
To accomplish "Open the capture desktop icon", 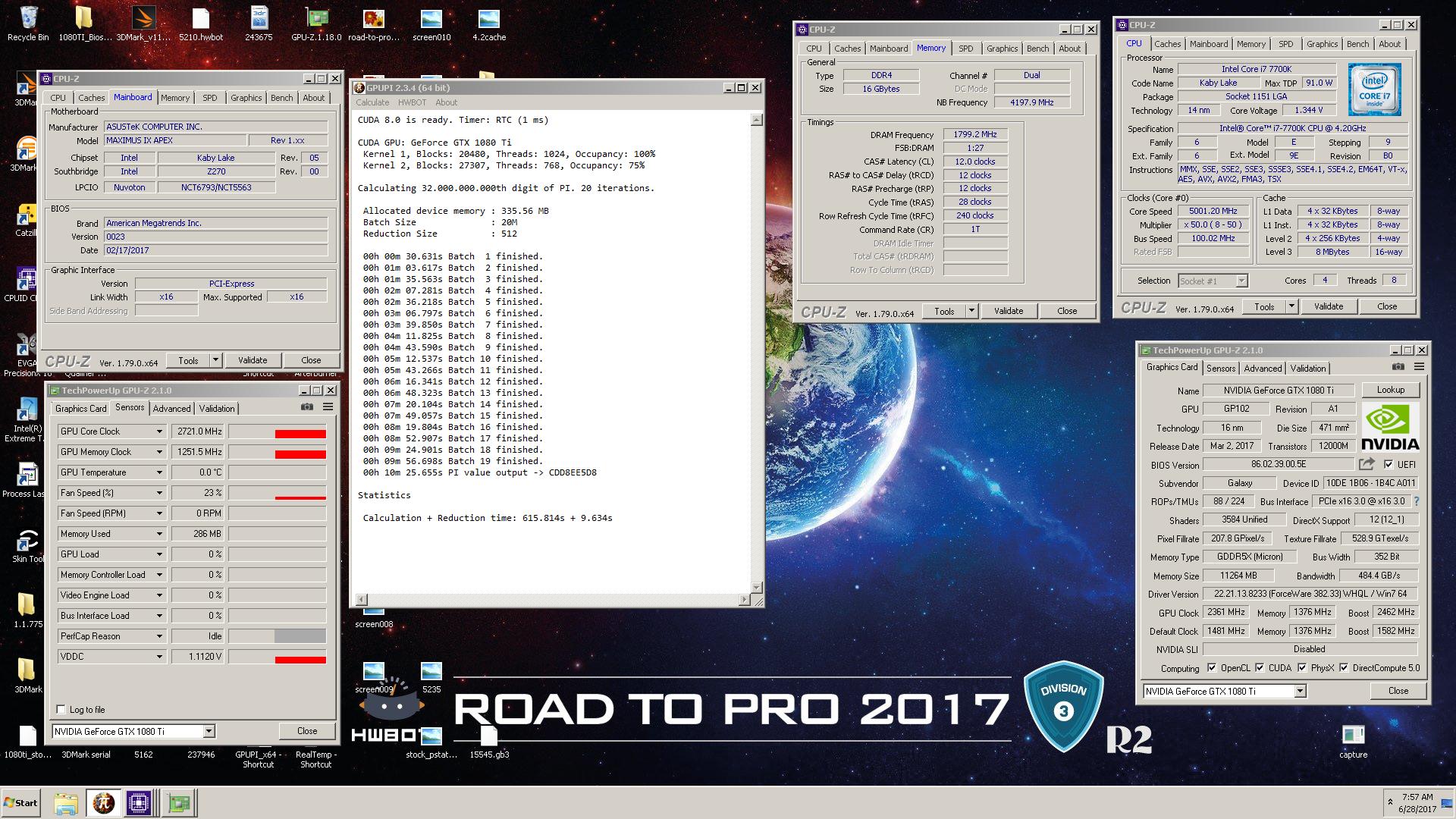I will coord(1354,742).
